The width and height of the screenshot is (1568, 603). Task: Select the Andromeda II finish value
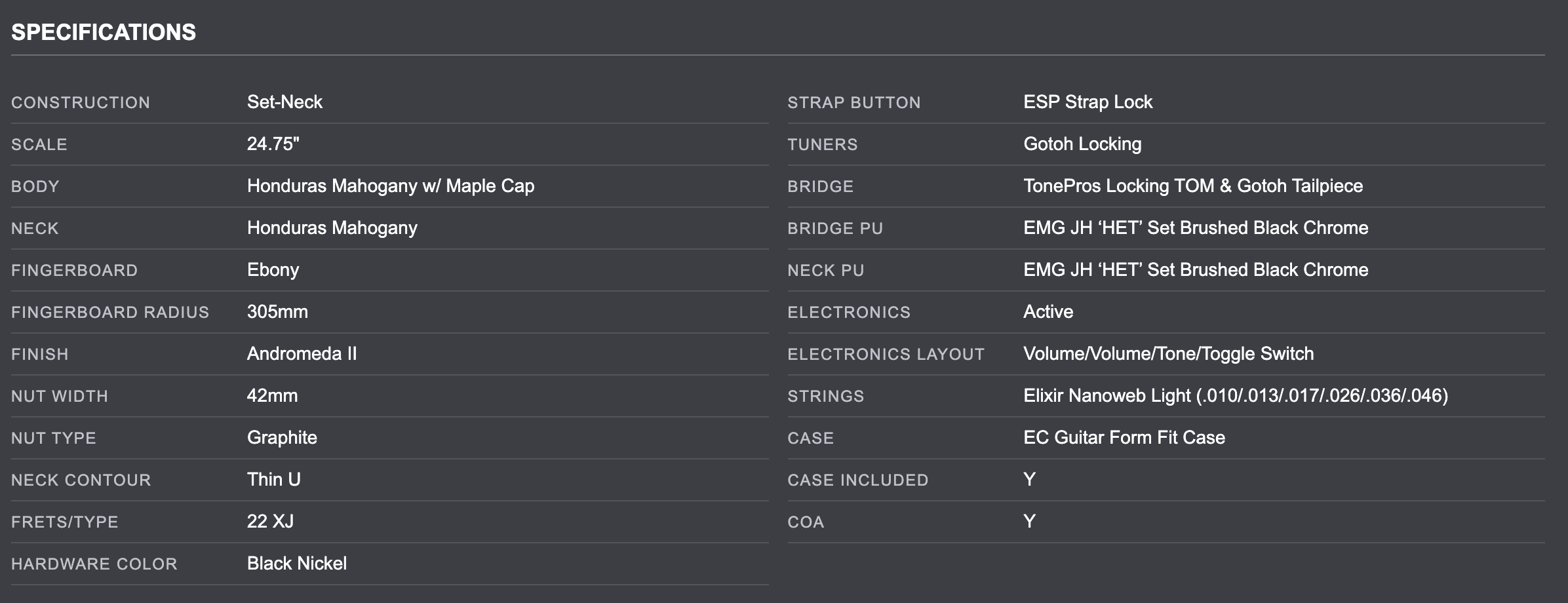(x=302, y=354)
